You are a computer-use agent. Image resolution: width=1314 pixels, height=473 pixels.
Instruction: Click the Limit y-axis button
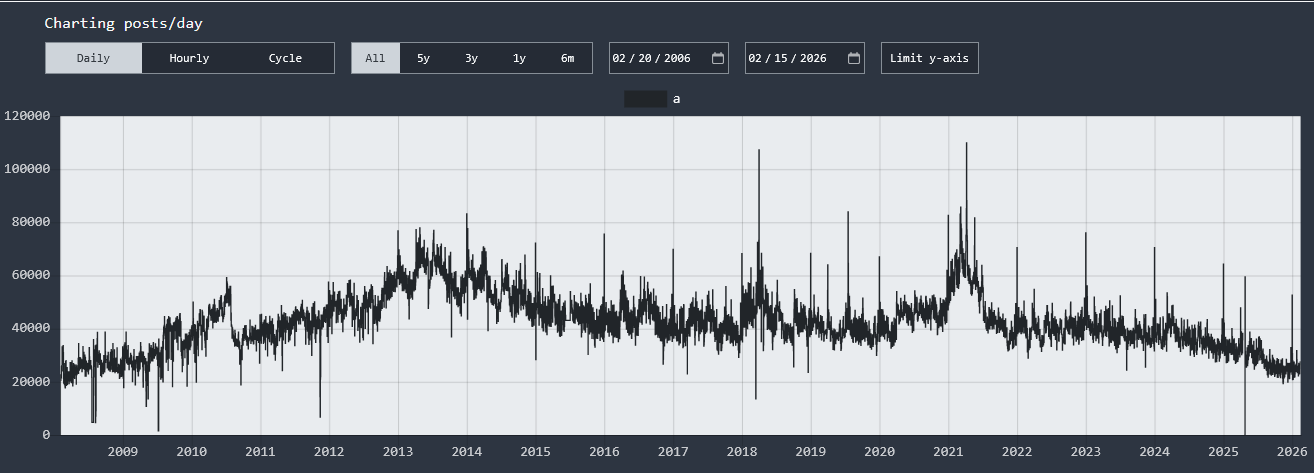(930, 58)
